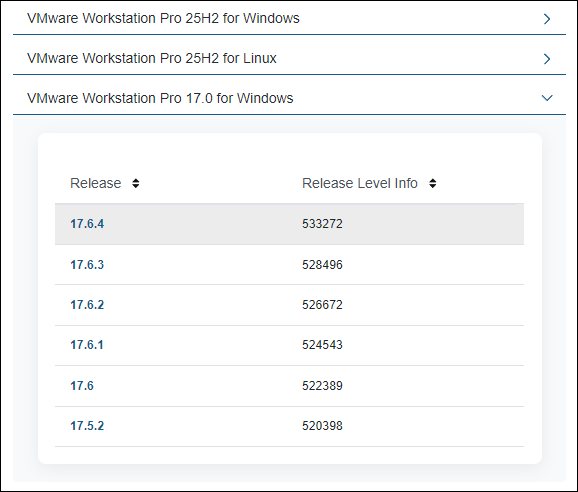
Task: Select build number 524543
Action: (323, 345)
